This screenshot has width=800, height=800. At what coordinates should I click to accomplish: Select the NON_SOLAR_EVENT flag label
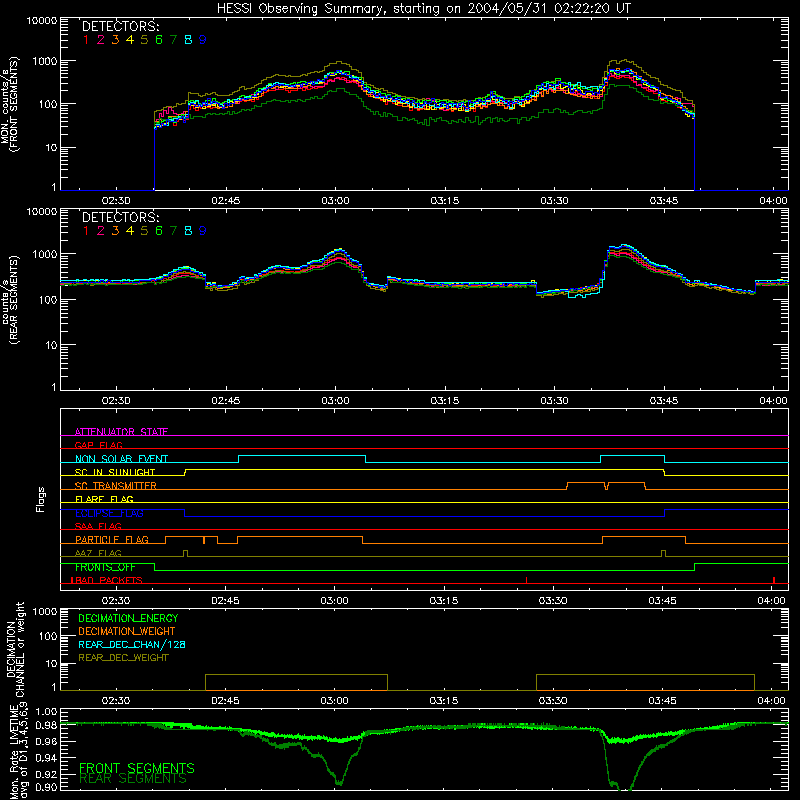click(121, 459)
